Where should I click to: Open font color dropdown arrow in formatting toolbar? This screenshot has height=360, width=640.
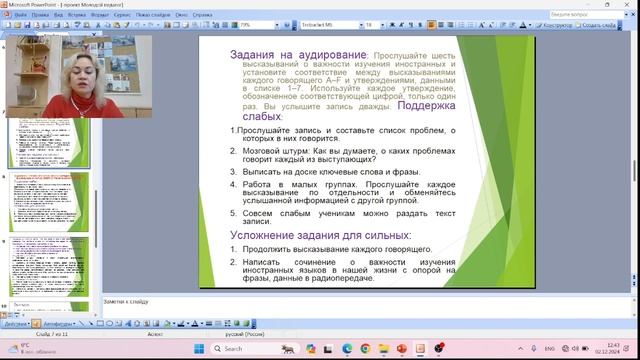click(x=529, y=25)
